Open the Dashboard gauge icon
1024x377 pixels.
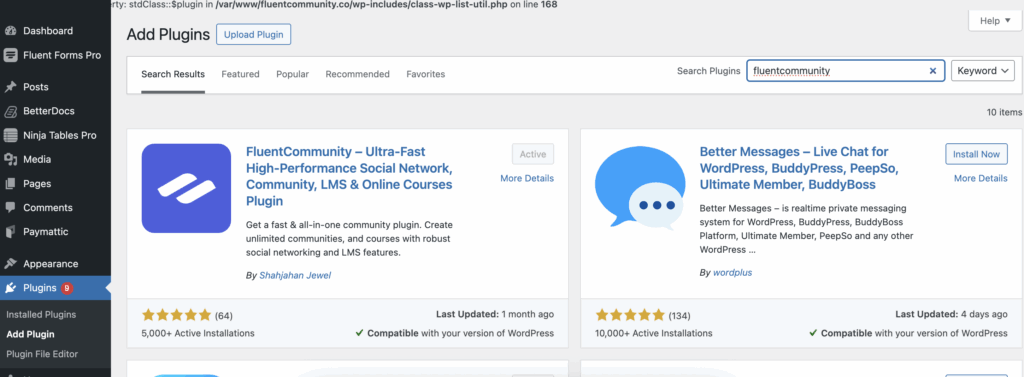(x=10, y=31)
